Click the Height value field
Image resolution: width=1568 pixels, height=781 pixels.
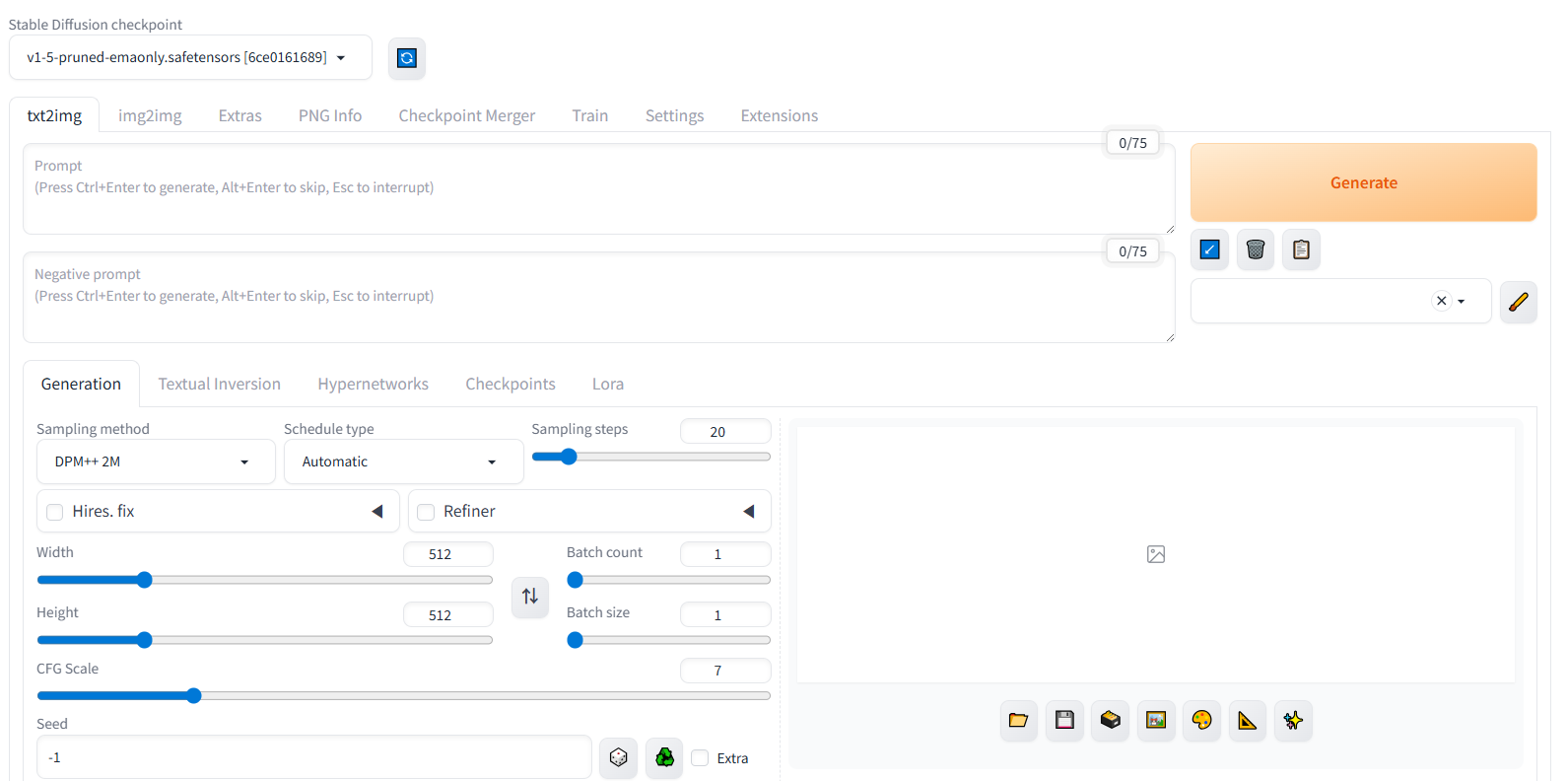(x=448, y=615)
